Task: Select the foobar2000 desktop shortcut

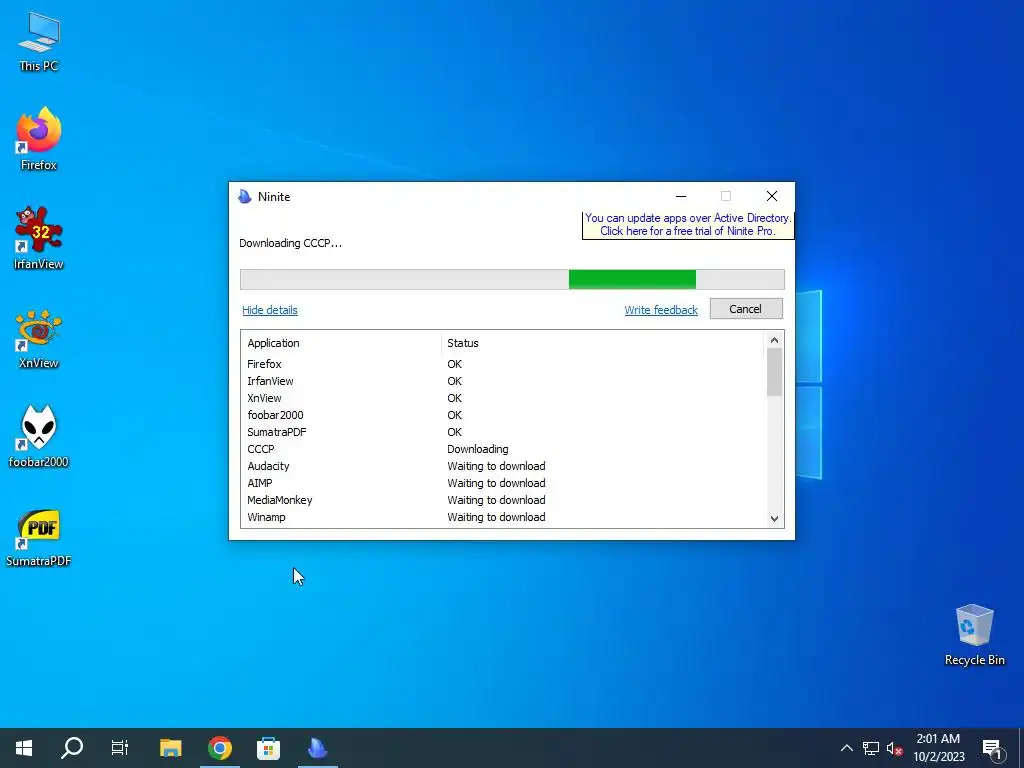Action: tap(39, 437)
